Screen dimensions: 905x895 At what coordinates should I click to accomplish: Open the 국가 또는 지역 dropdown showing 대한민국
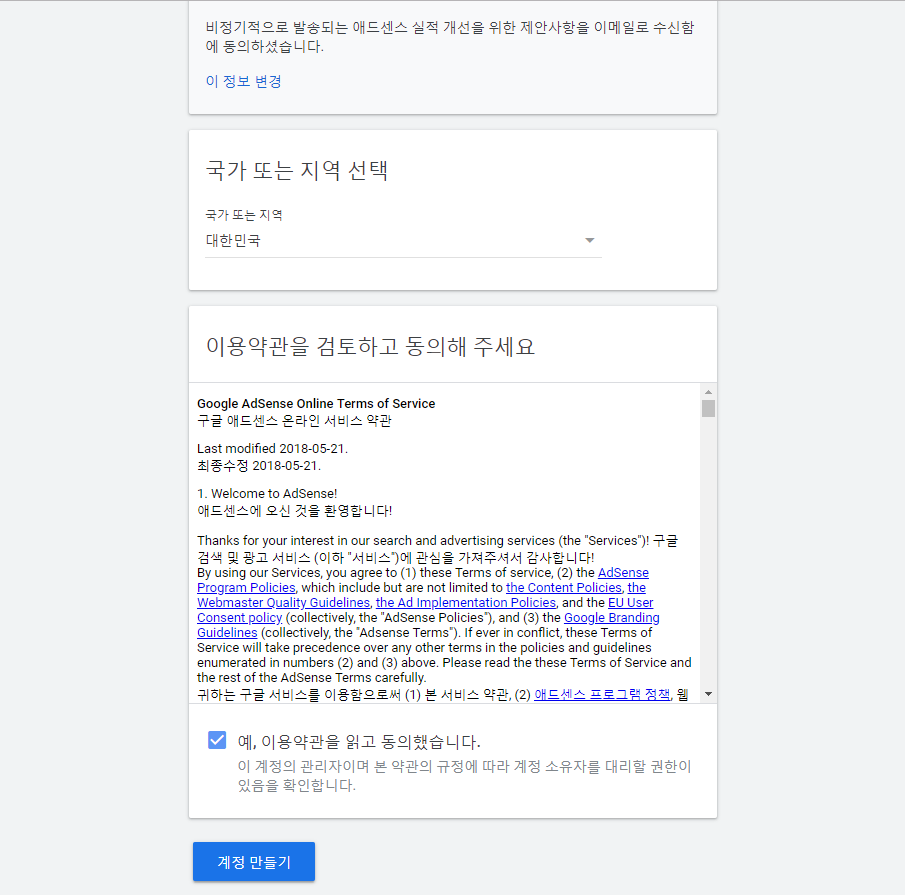[403, 241]
